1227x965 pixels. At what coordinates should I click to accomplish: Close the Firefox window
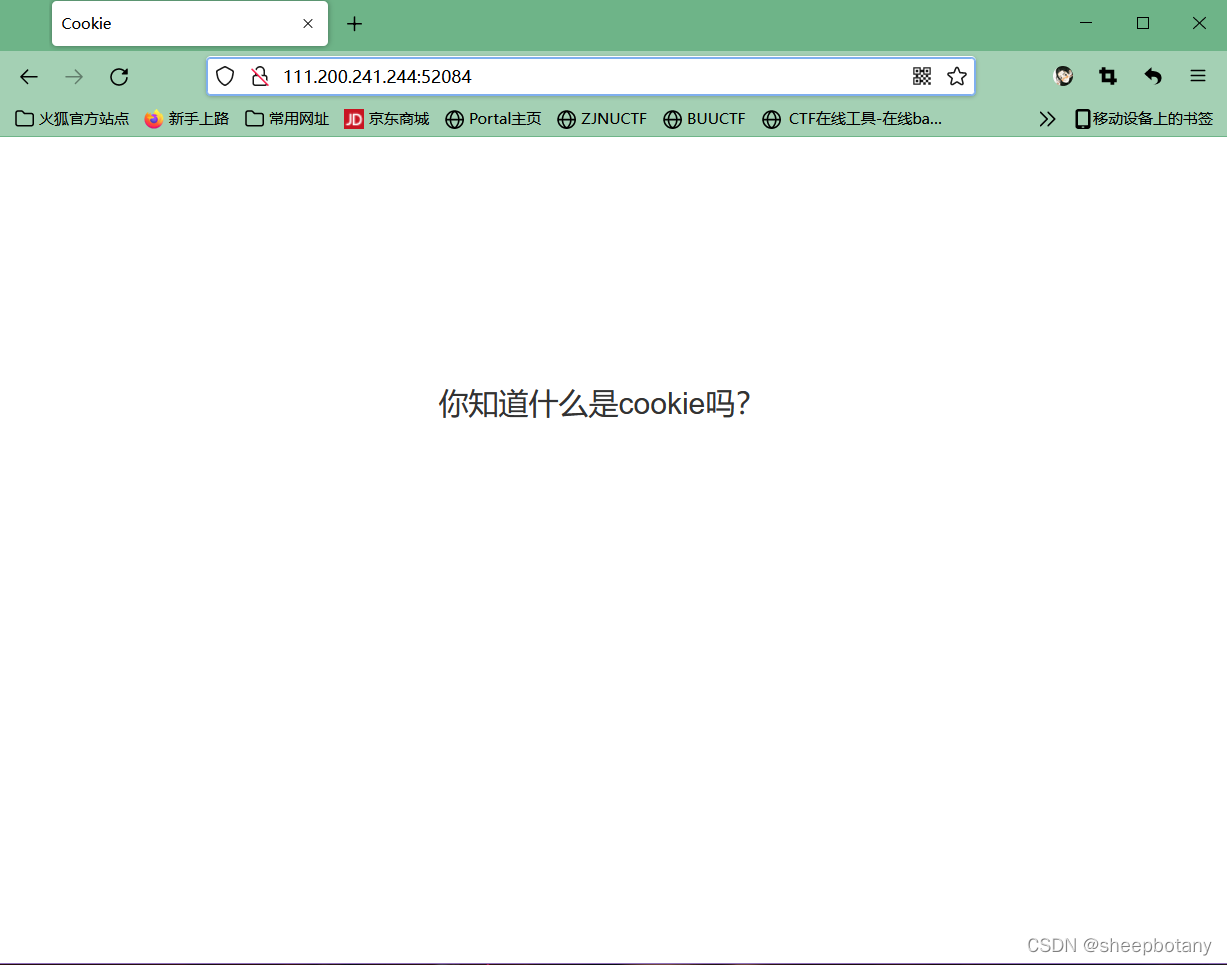click(1199, 23)
